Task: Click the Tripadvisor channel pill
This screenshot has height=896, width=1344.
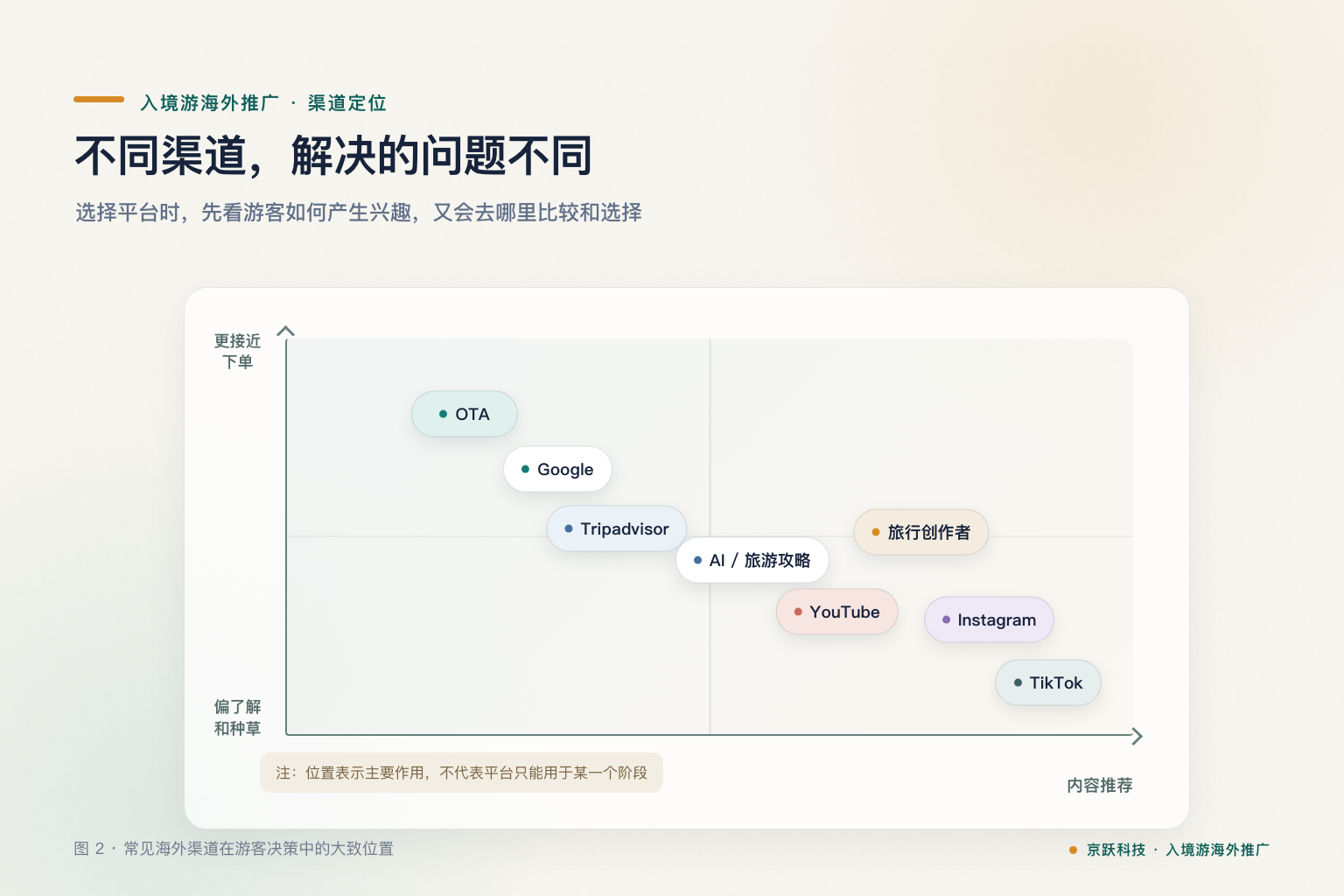Action: pos(617,528)
